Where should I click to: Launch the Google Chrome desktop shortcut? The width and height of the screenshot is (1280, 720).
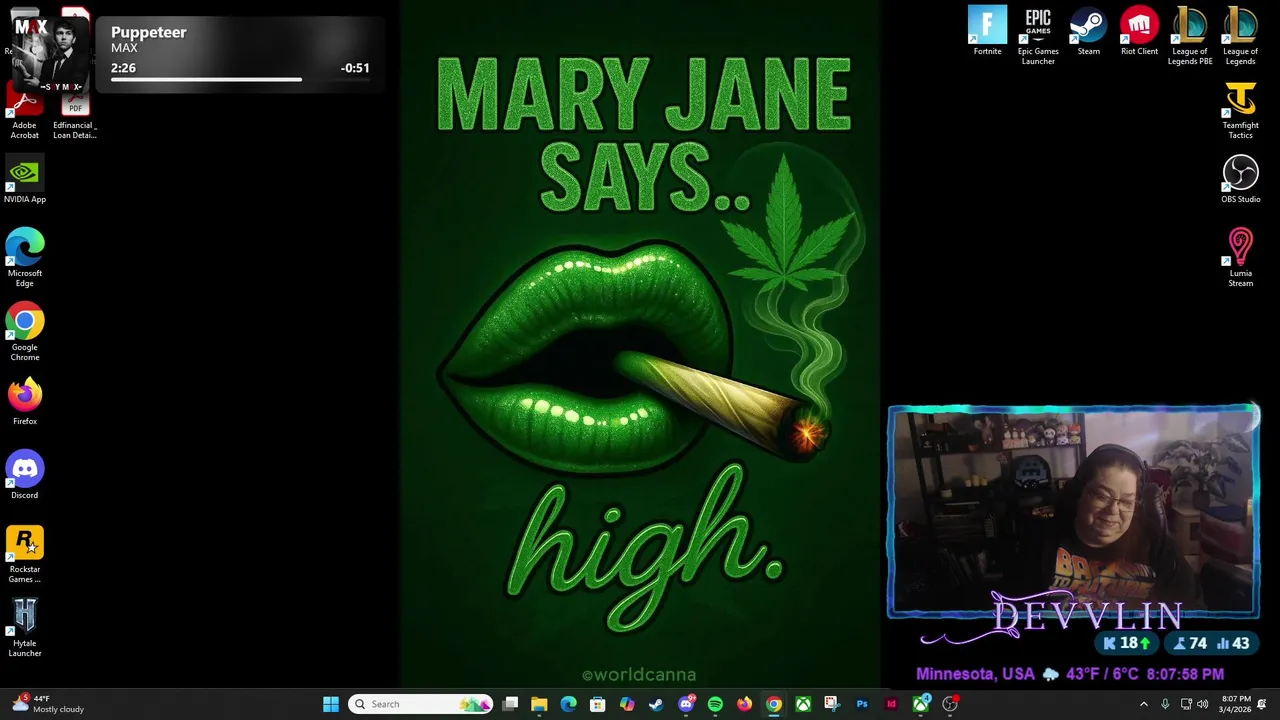coord(24,331)
